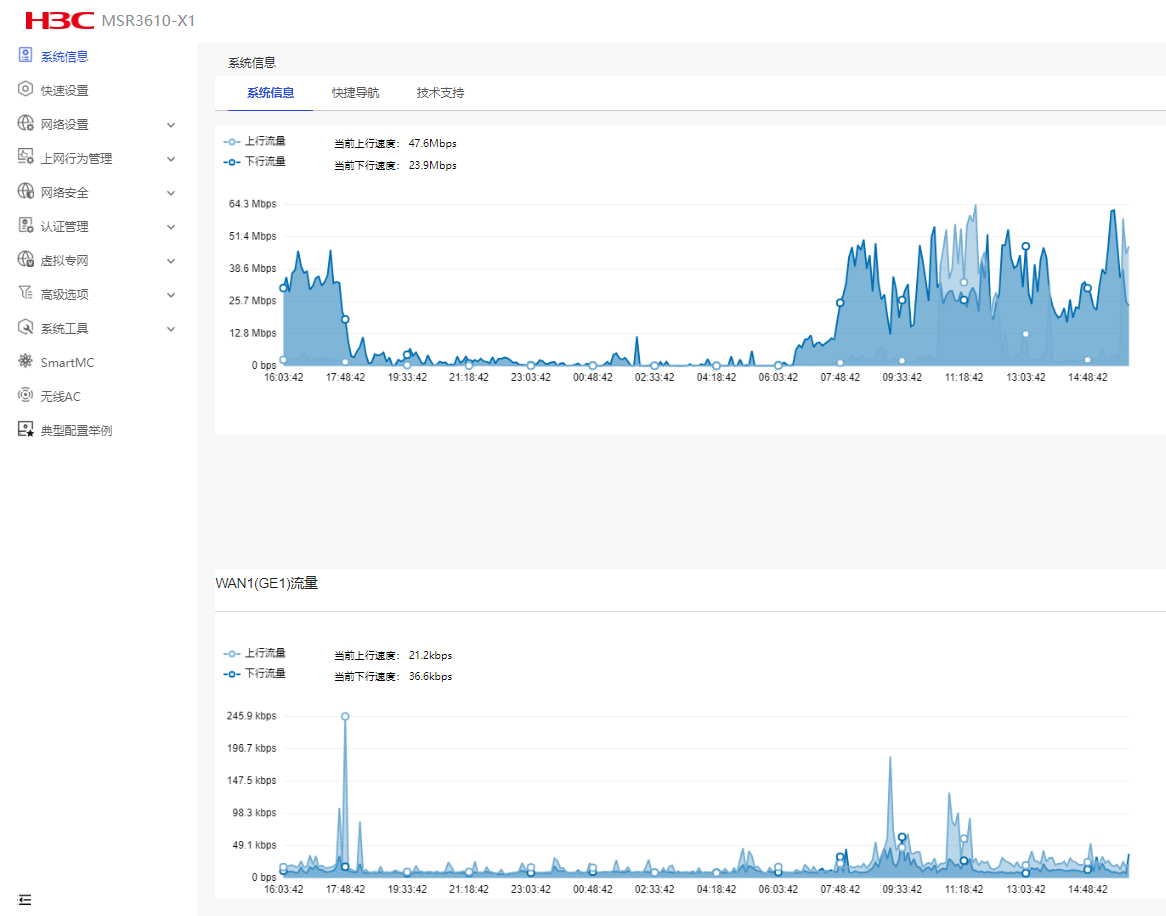Click the 21.2kbps uplink speed value

[x=431, y=656]
